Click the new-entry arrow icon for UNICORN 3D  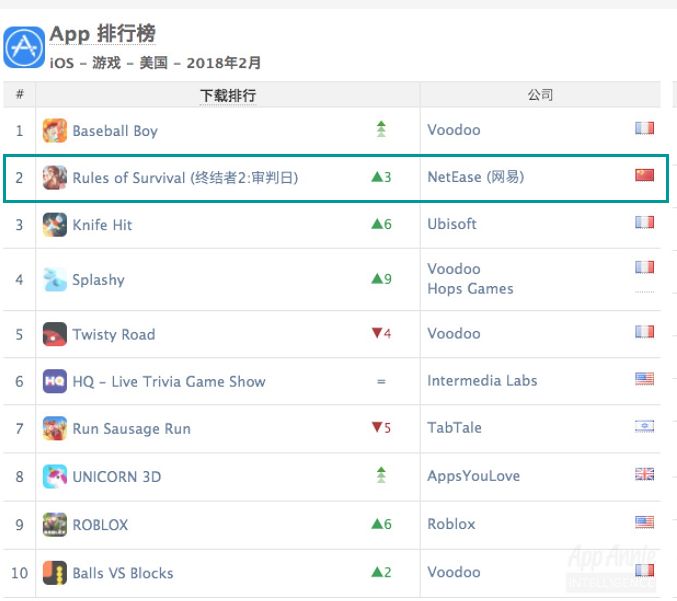click(x=381, y=475)
